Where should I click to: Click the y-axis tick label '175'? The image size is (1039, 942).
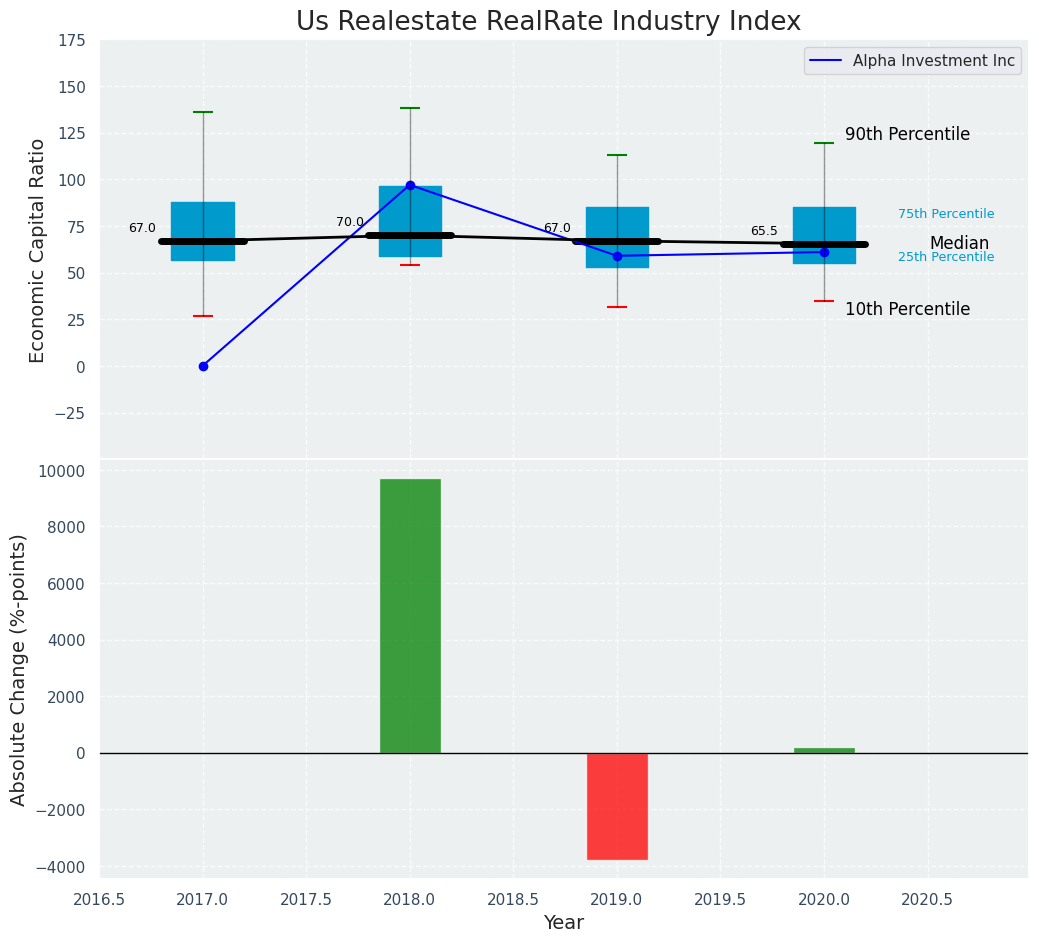click(x=74, y=41)
